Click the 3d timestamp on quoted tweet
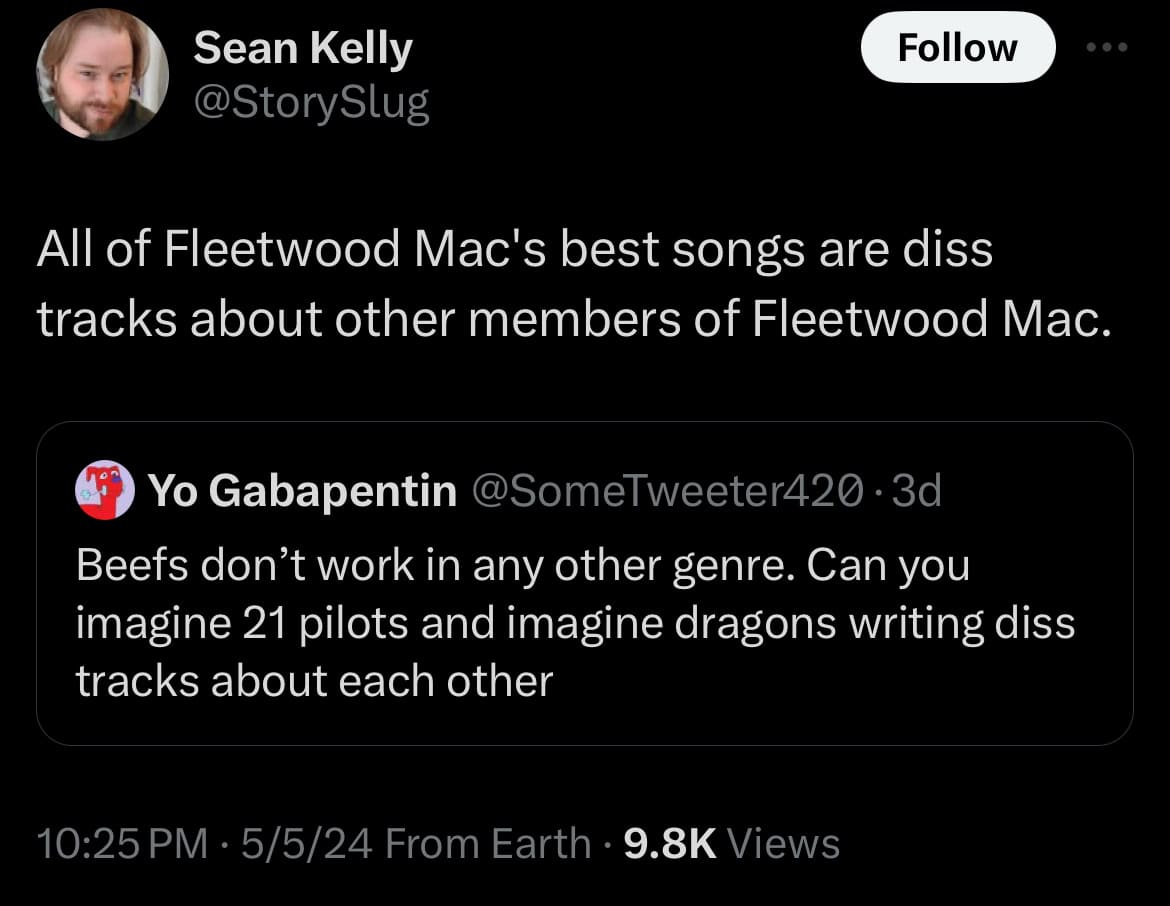This screenshot has width=1170, height=906. point(916,490)
